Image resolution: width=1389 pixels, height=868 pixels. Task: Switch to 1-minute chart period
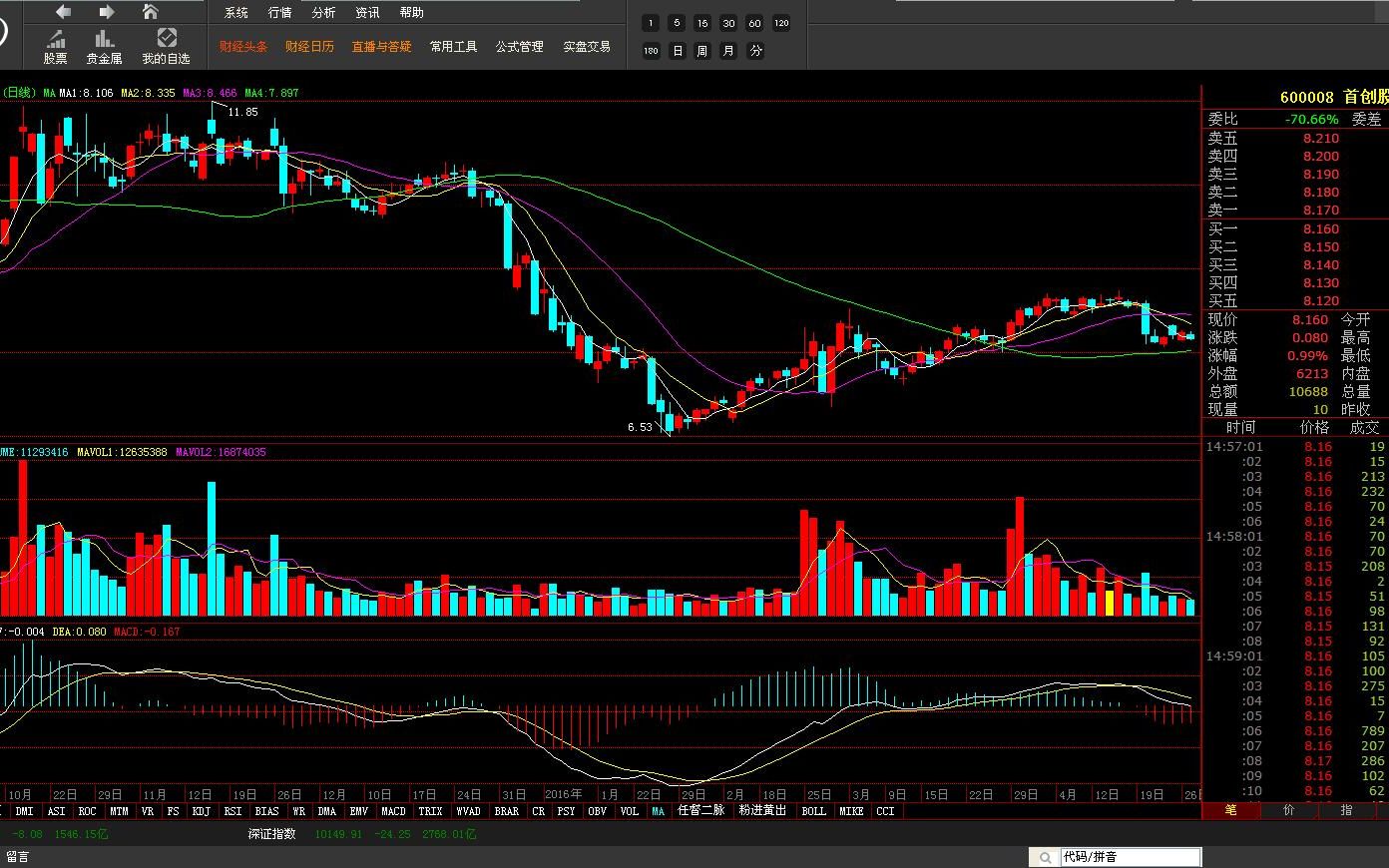651,23
